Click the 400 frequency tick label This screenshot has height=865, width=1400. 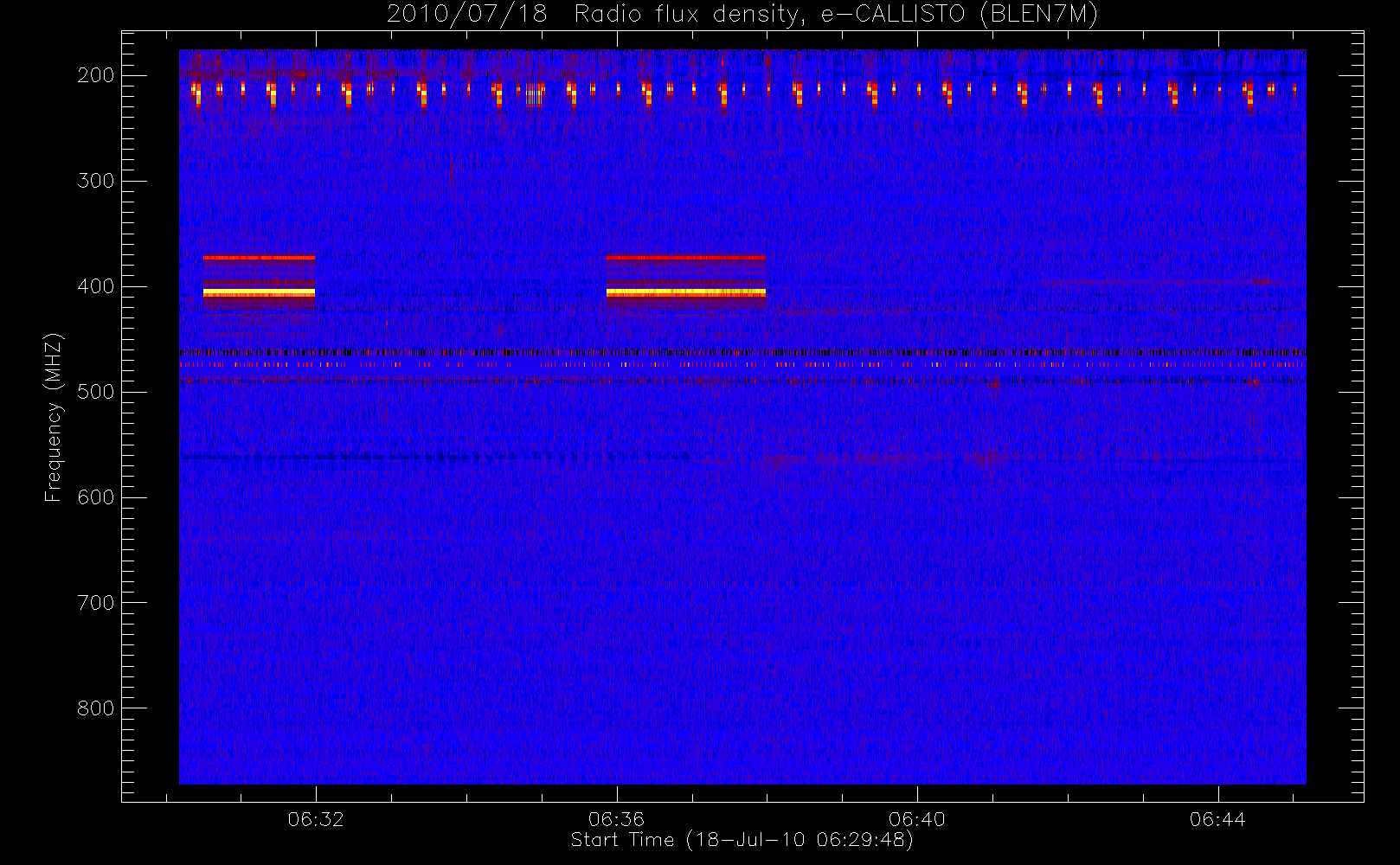click(x=96, y=286)
